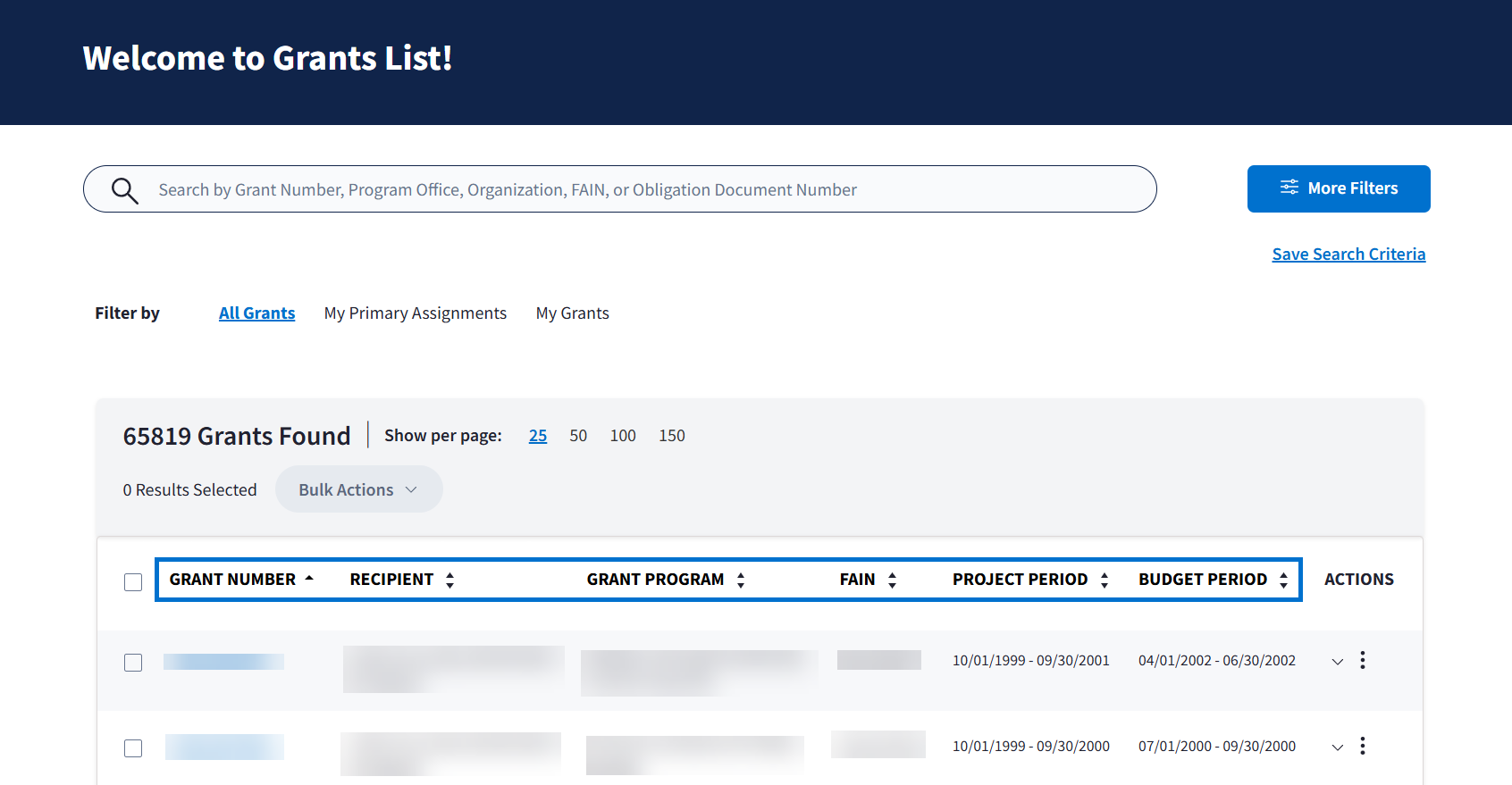Image resolution: width=1512 pixels, height=785 pixels.
Task: Expand the second grant row details
Action: [x=1337, y=747]
